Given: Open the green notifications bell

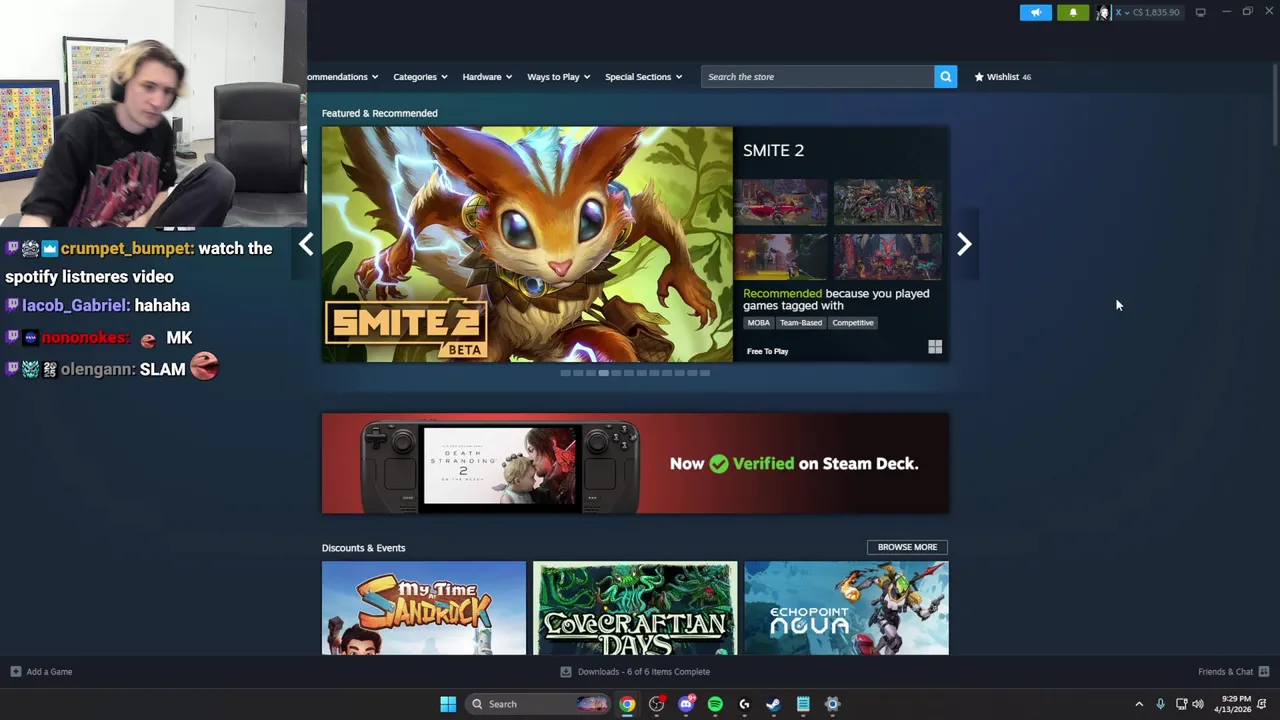Looking at the screenshot, I should point(1073,12).
